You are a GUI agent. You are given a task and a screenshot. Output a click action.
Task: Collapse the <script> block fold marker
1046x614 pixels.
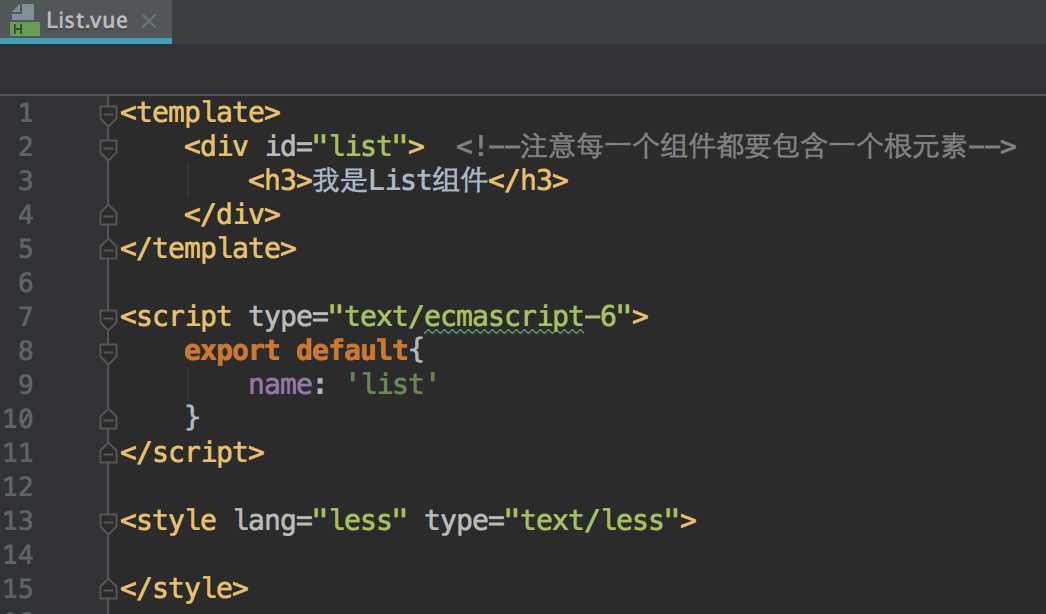(x=108, y=318)
